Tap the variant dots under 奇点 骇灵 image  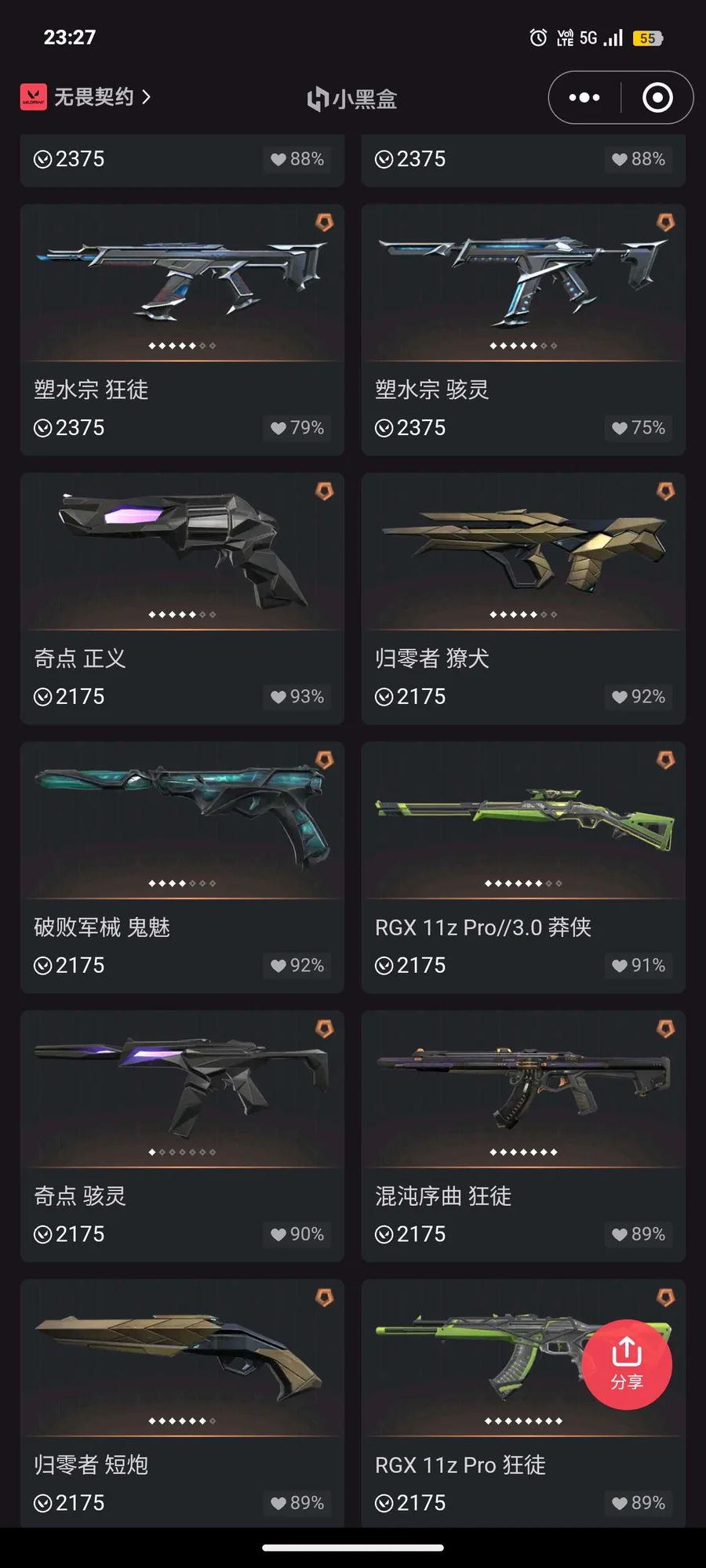tap(182, 1152)
